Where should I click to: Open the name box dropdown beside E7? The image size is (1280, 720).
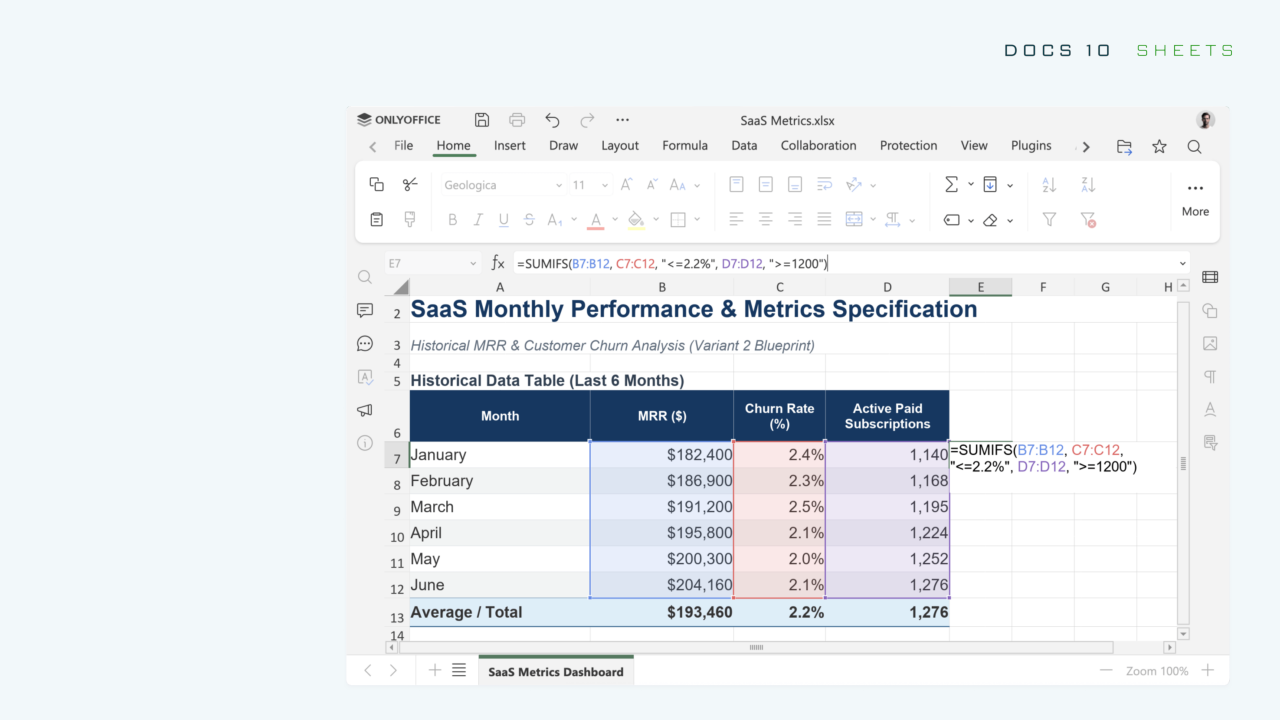point(473,264)
